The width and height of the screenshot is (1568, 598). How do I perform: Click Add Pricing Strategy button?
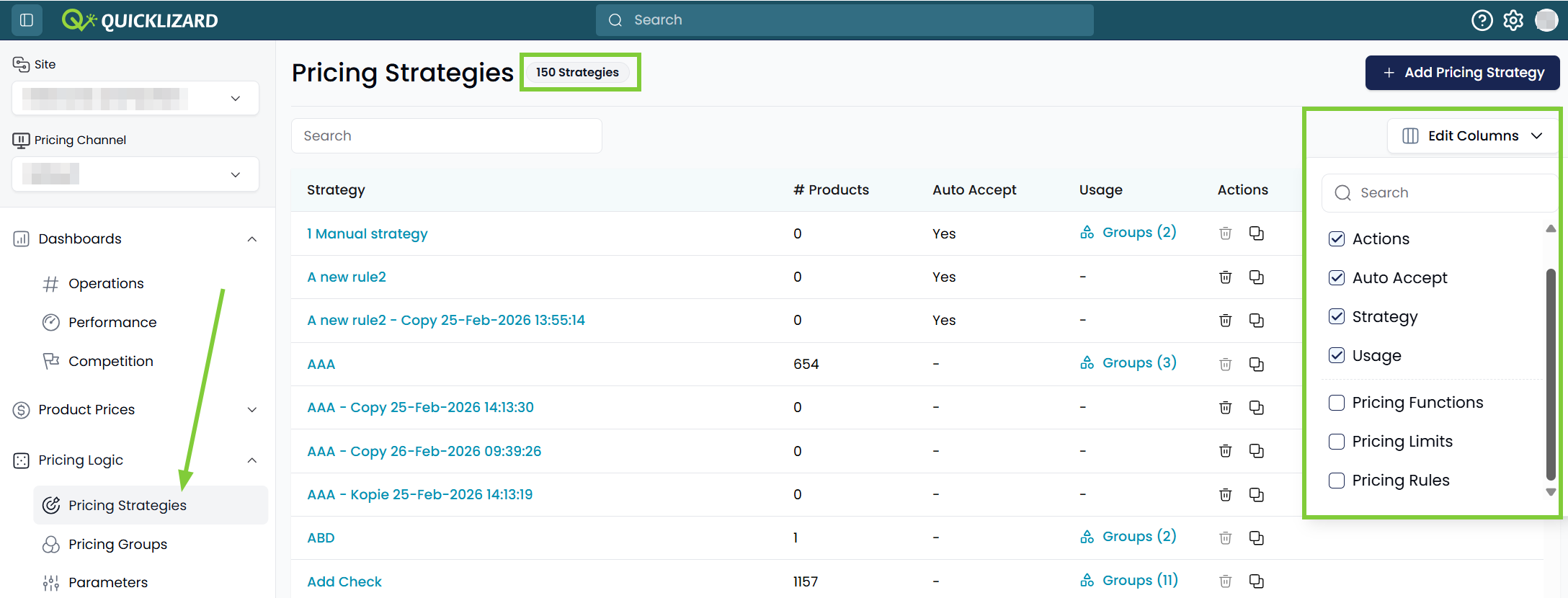coord(1463,73)
